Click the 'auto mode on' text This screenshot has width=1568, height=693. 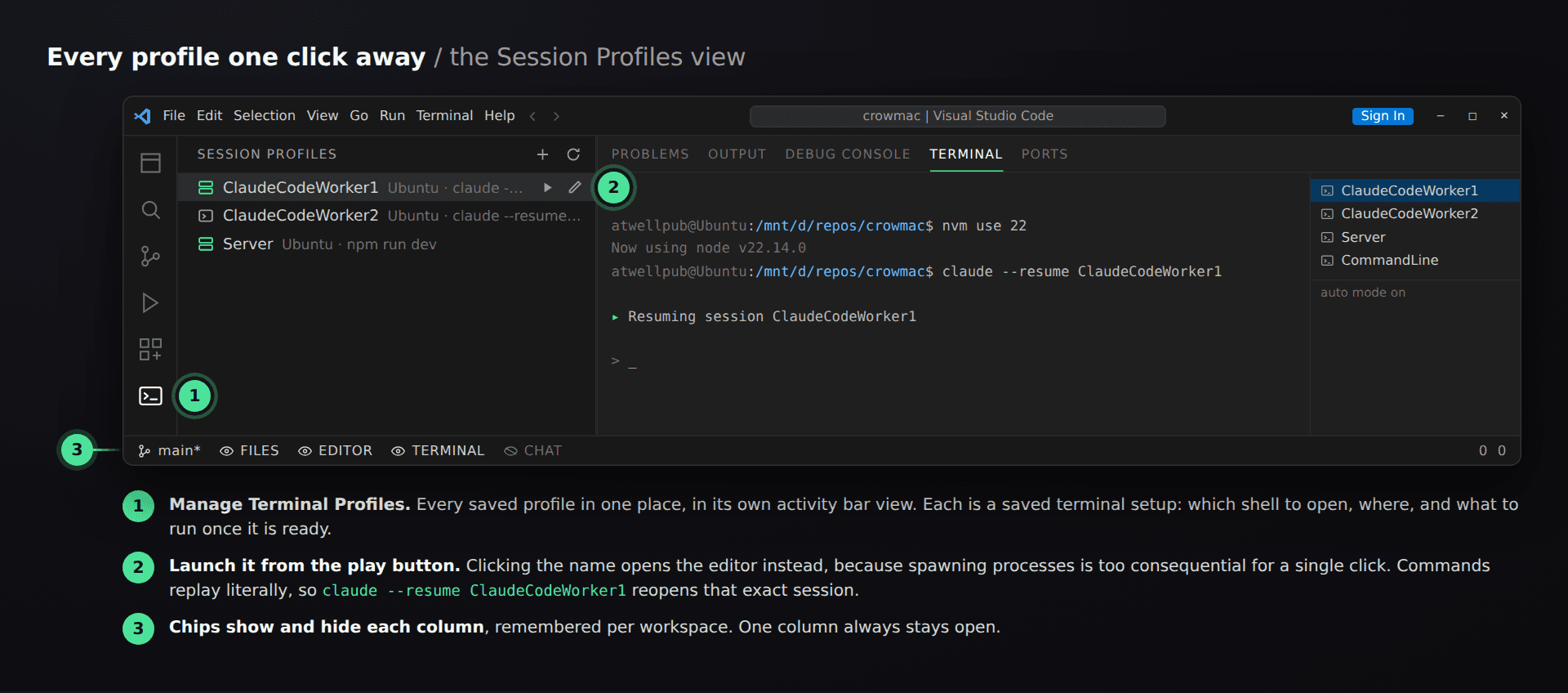1363,293
